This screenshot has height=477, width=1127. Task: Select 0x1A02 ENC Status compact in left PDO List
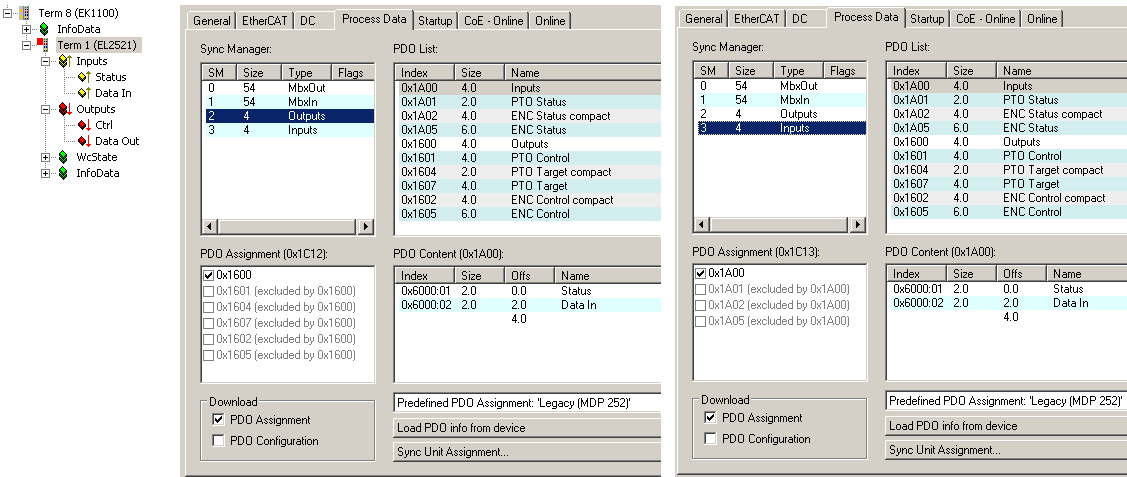[x=528, y=116]
